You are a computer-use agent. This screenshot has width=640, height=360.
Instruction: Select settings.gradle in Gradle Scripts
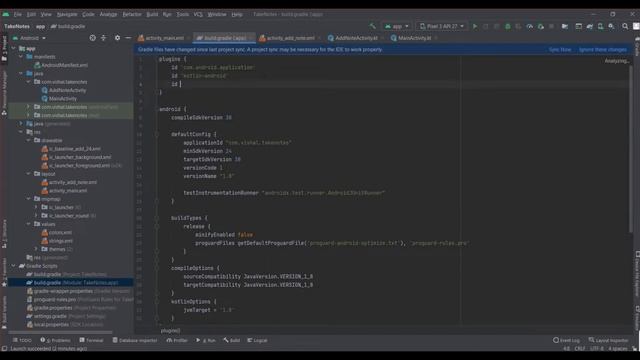coord(66,316)
